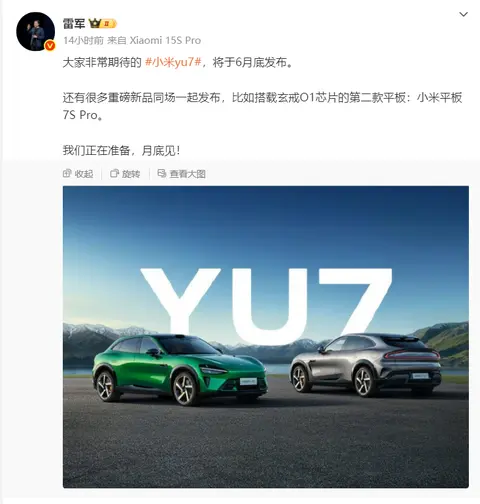
Task: Click the gold VIP level II badge
Action: [109, 24]
